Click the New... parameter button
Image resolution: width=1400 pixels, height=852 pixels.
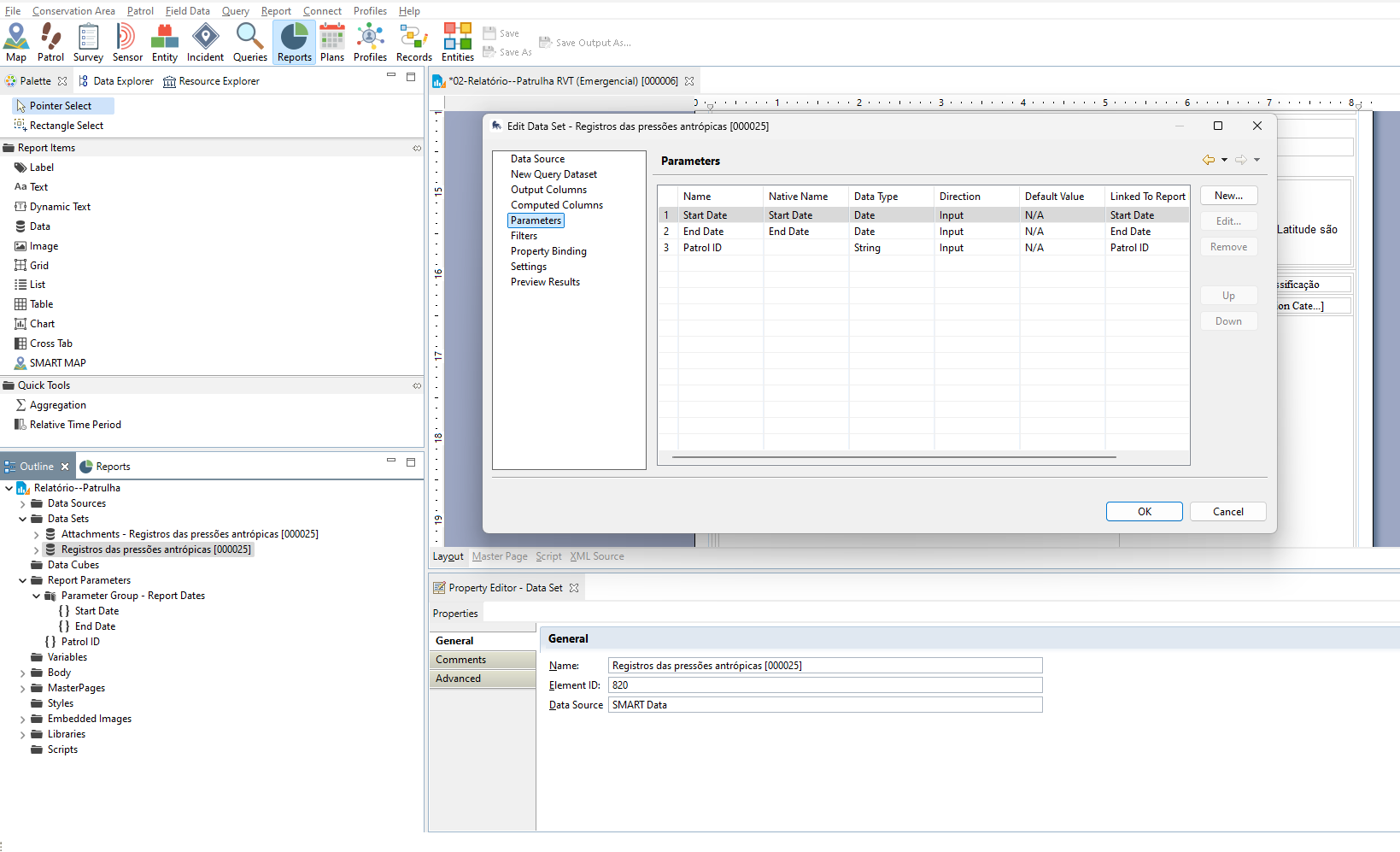tap(1228, 196)
